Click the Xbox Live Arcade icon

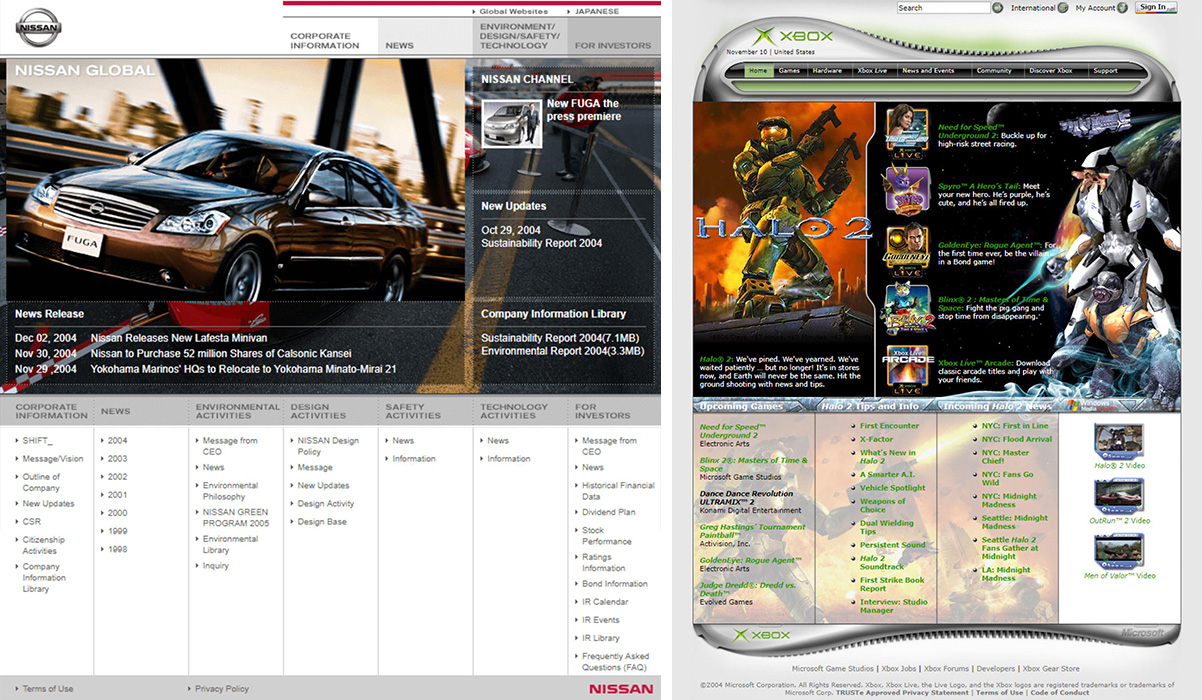coord(906,366)
